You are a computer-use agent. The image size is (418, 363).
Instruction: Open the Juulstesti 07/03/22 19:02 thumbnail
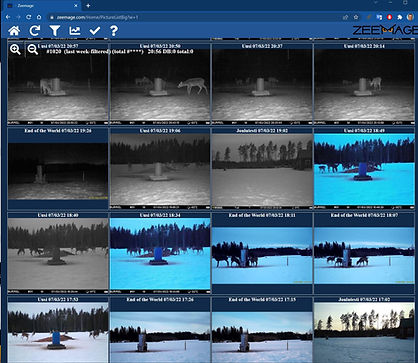point(262,171)
